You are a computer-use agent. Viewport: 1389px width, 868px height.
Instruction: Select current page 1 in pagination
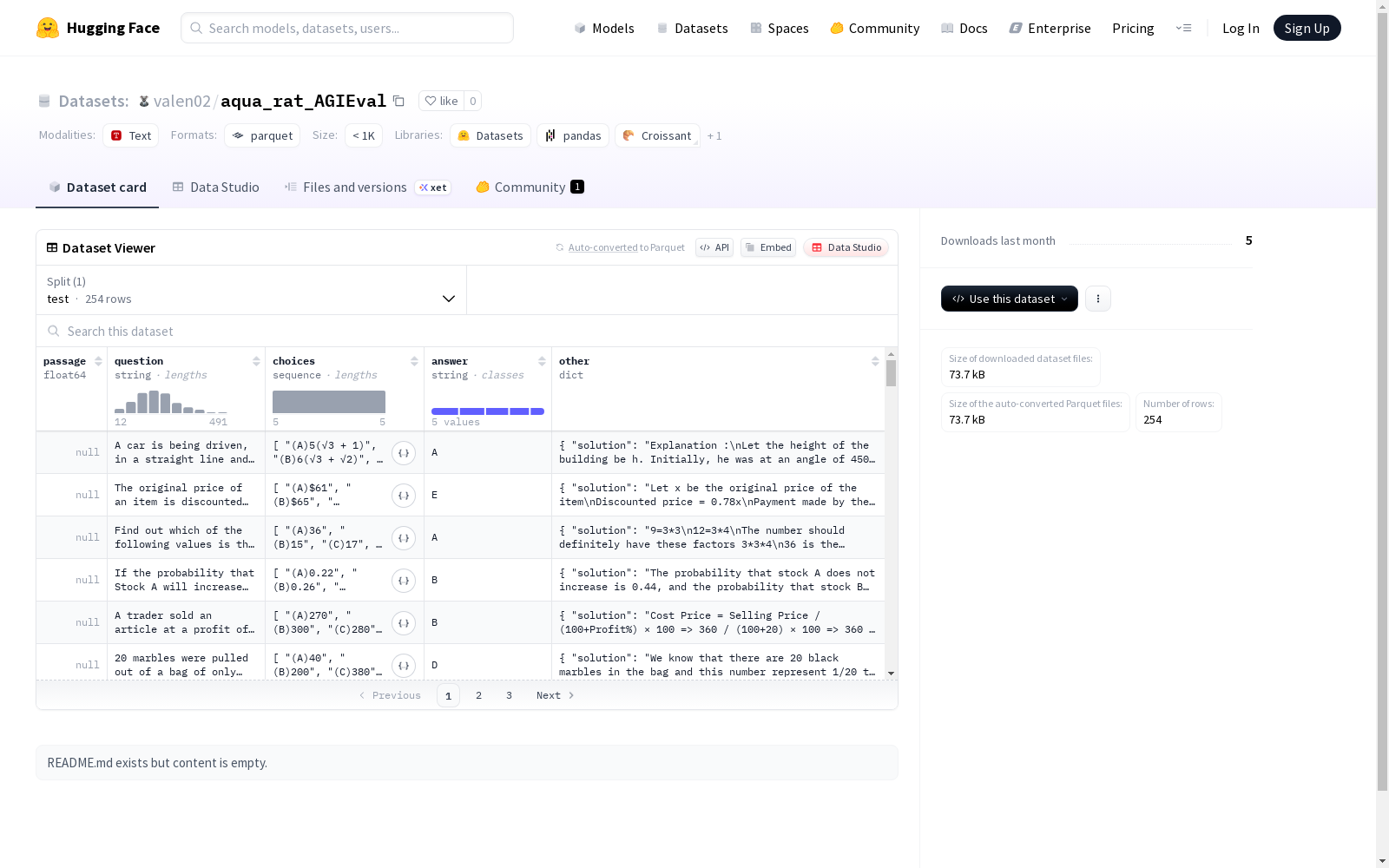point(448,695)
